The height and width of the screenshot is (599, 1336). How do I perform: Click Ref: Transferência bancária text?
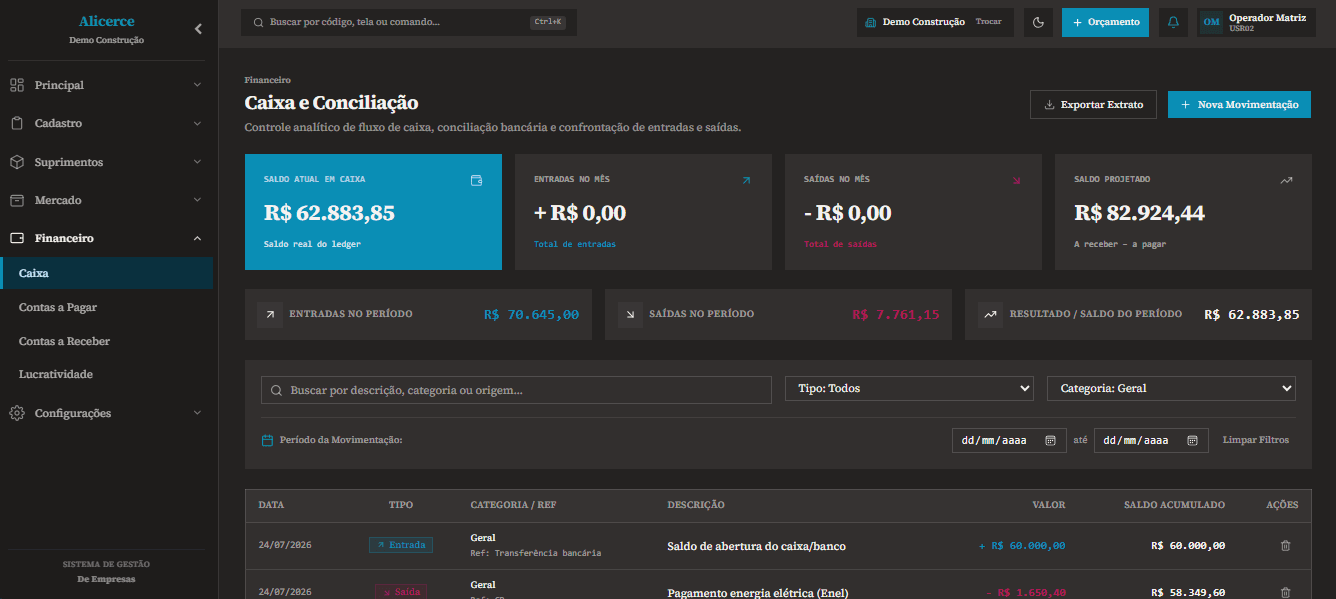pos(535,553)
